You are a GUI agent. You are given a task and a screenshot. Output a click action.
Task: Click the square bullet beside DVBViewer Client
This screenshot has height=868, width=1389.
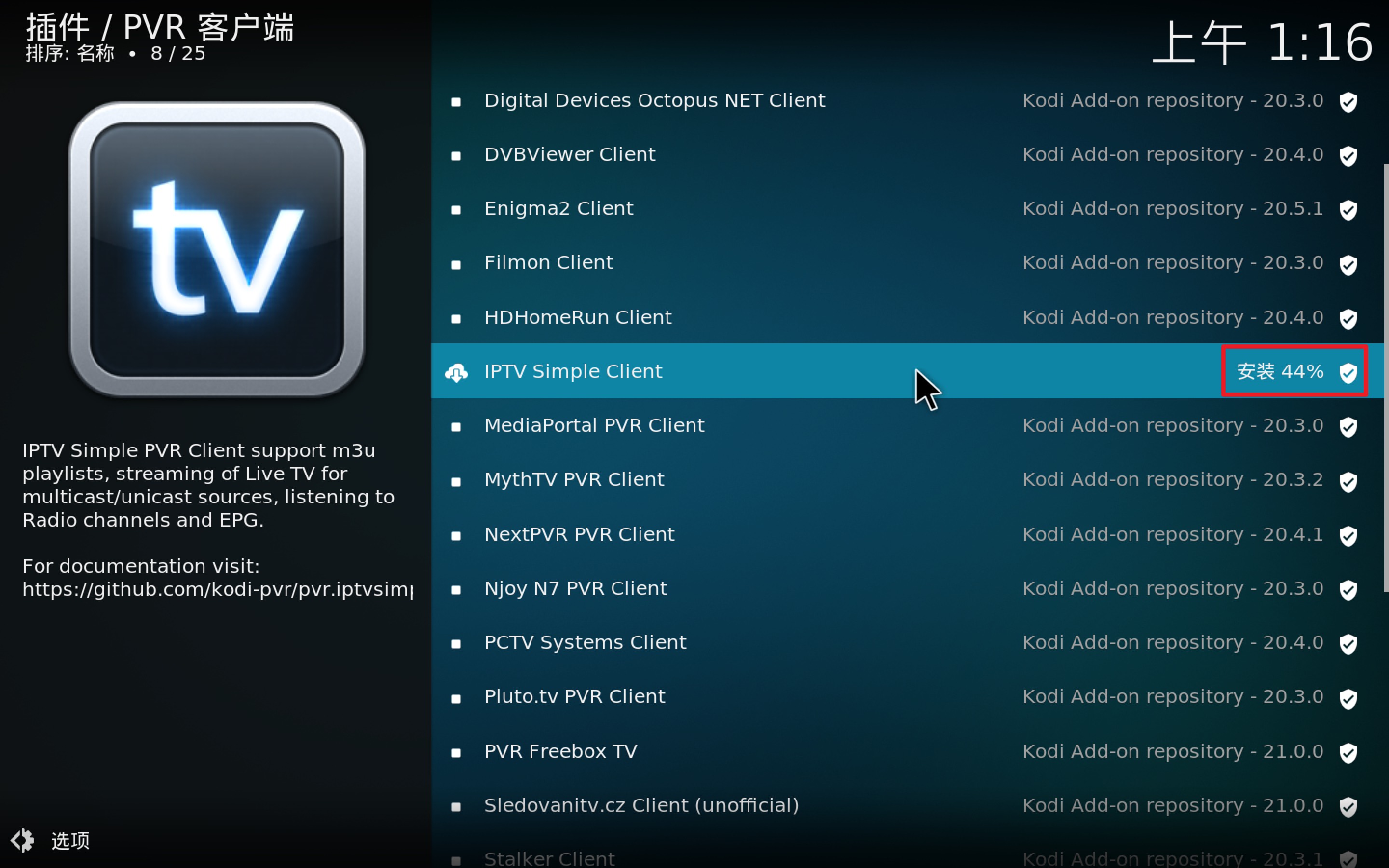click(x=456, y=156)
